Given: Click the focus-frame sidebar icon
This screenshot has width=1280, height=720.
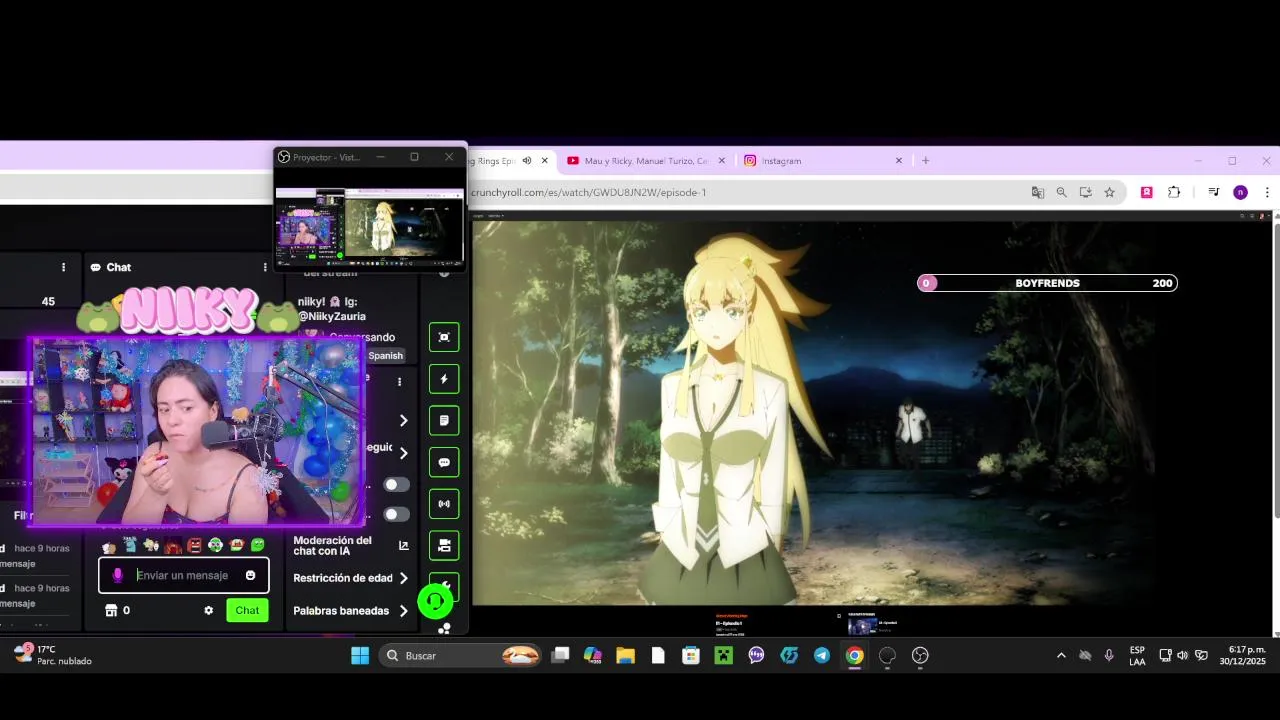Looking at the screenshot, I should point(444,337).
